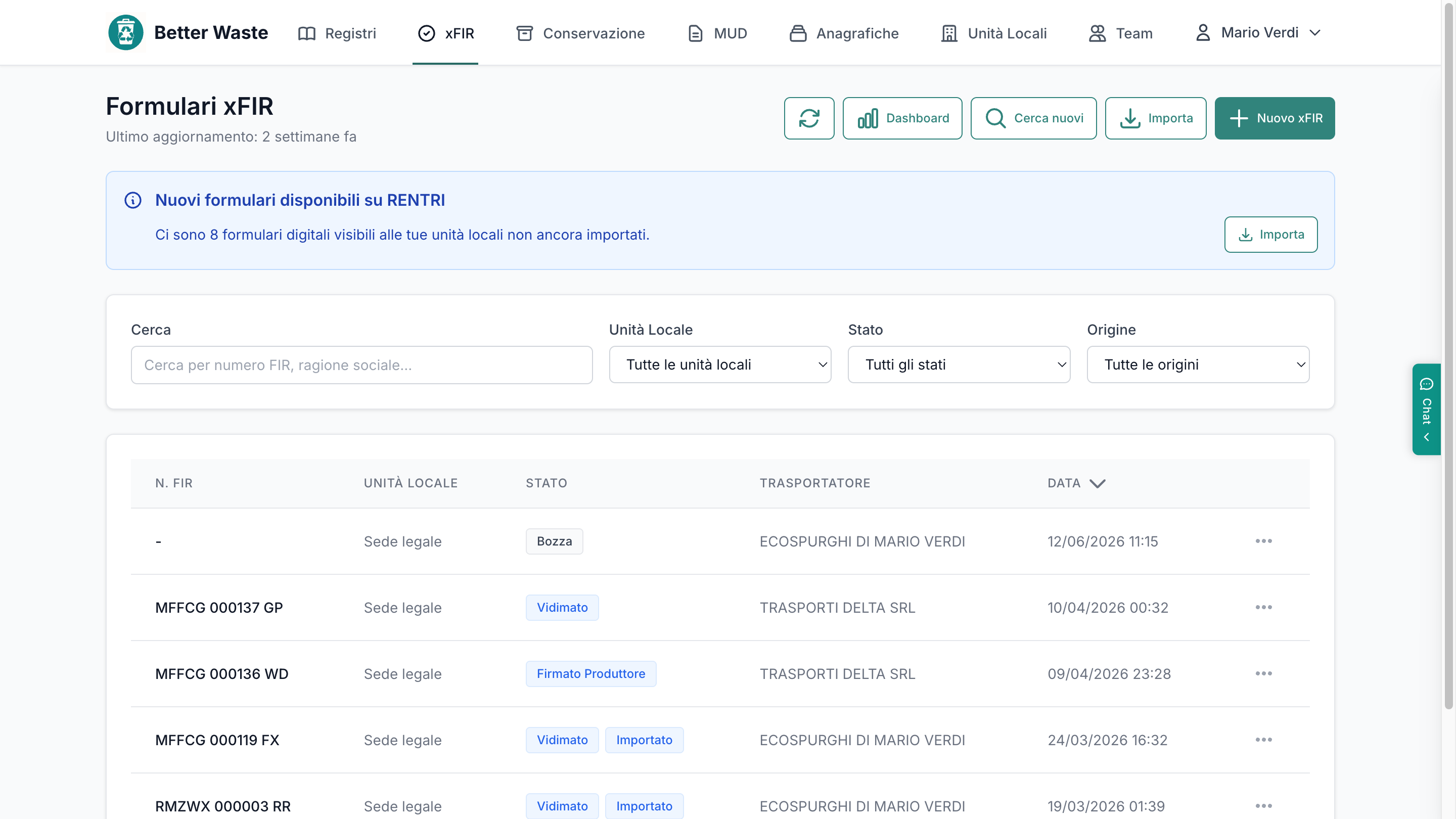Open actions menu for Bozza row
The height and width of the screenshot is (819, 1456).
click(x=1263, y=541)
